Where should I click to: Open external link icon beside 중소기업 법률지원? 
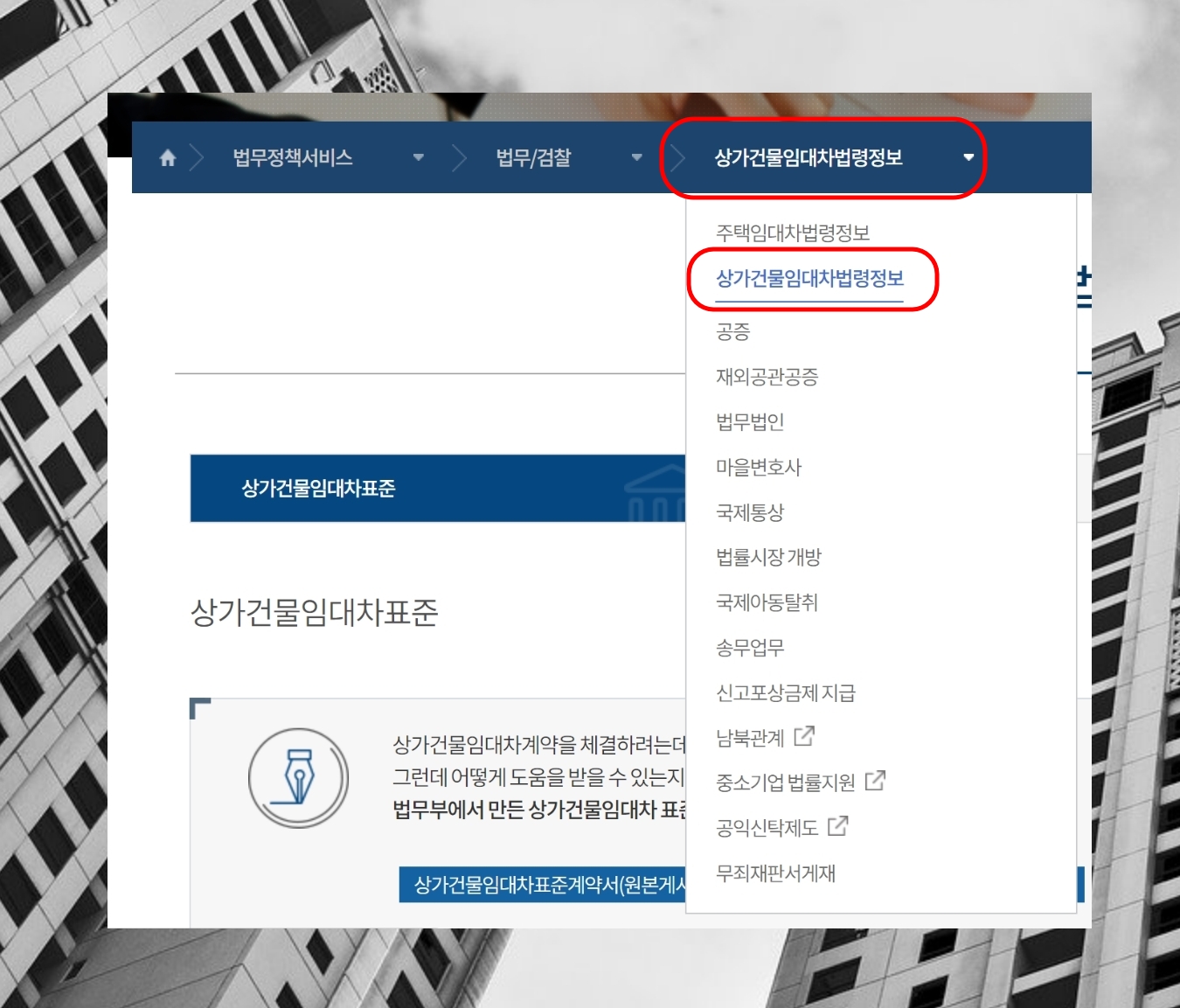(x=875, y=781)
